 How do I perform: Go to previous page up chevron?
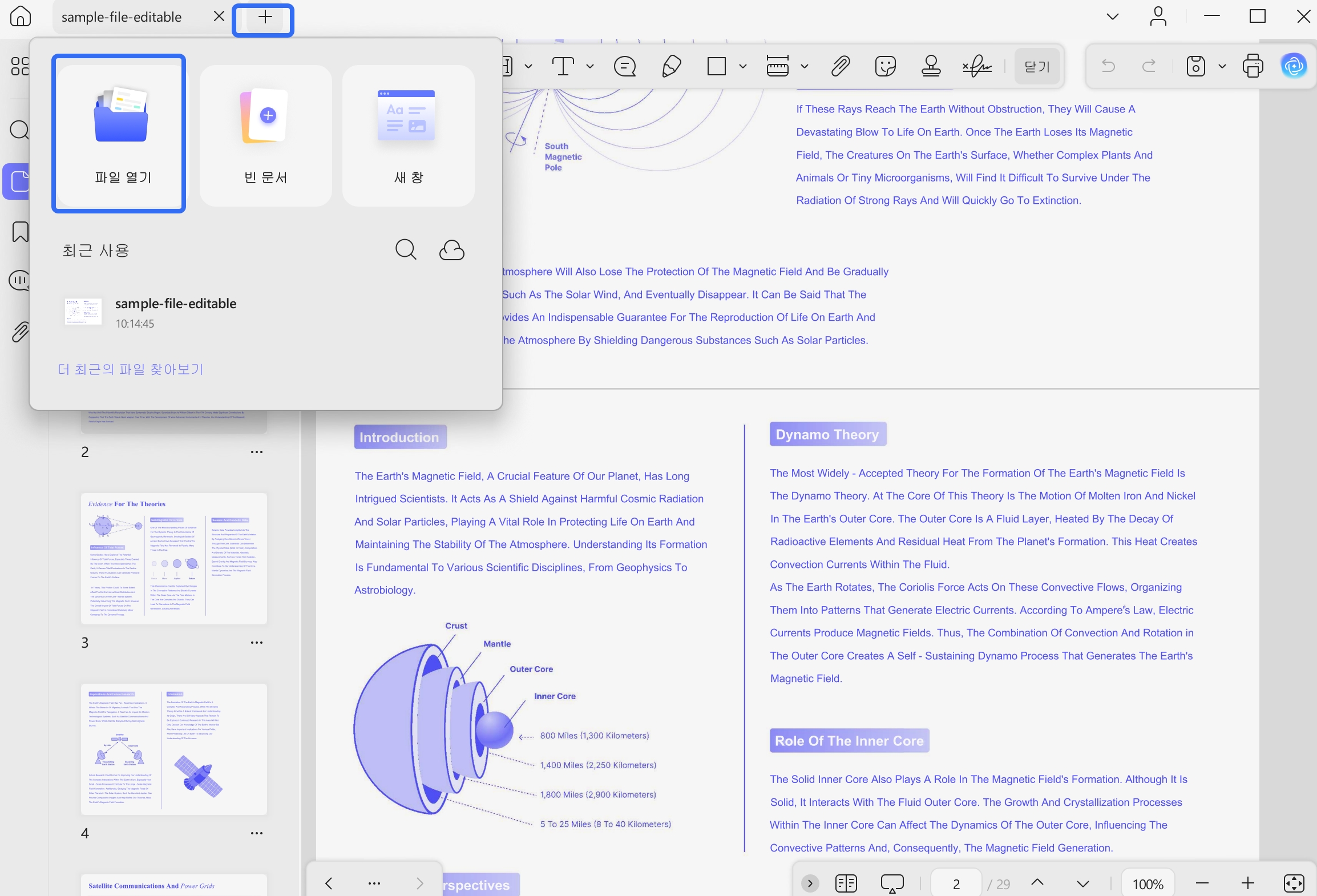click(1037, 883)
